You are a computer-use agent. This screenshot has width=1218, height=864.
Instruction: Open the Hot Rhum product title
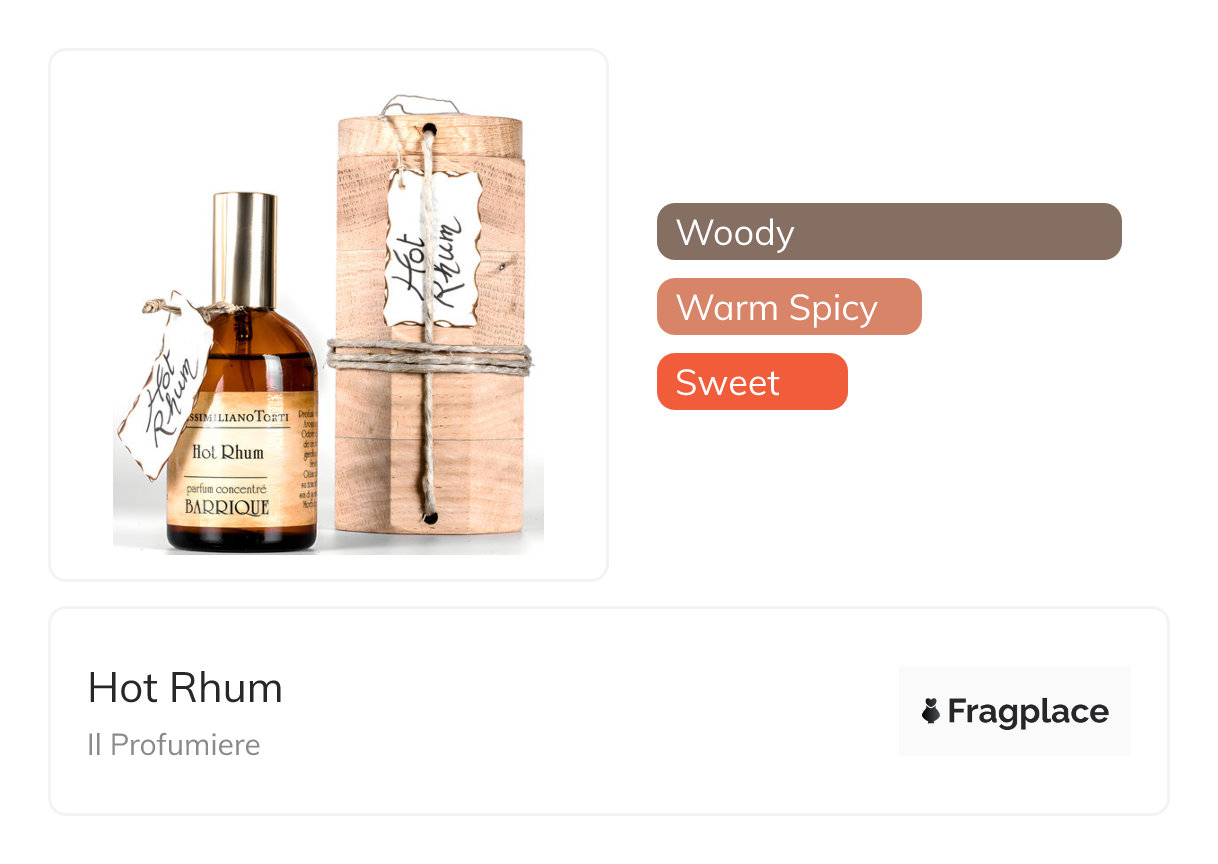coord(185,688)
